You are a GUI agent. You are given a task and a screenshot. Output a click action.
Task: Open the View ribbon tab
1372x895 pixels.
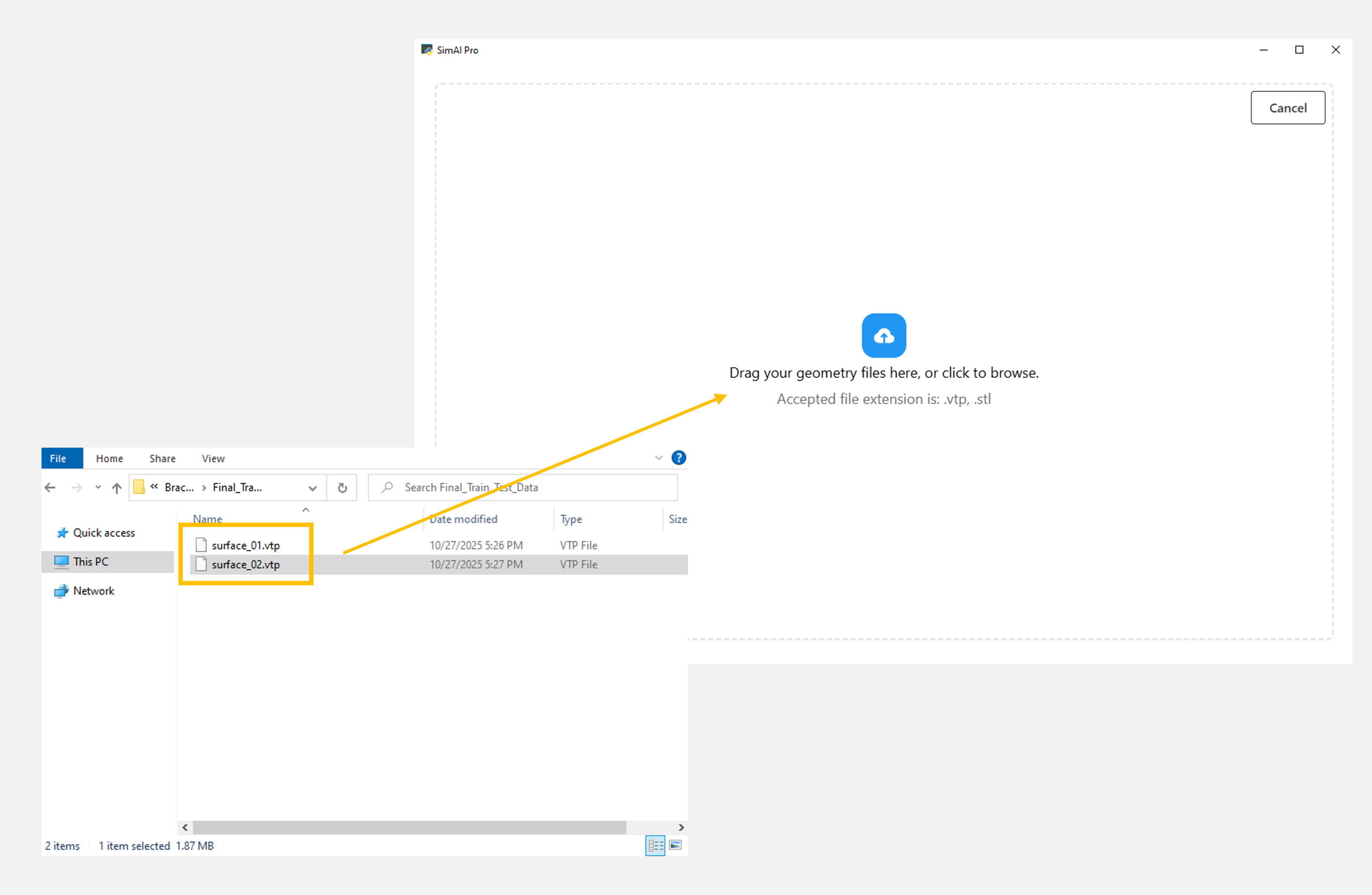click(x=213, y=459)
